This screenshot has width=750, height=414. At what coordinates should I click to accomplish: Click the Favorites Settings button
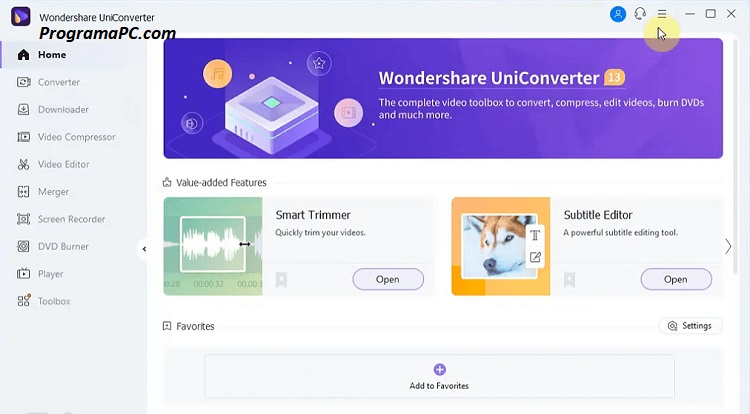coord(690,326)
